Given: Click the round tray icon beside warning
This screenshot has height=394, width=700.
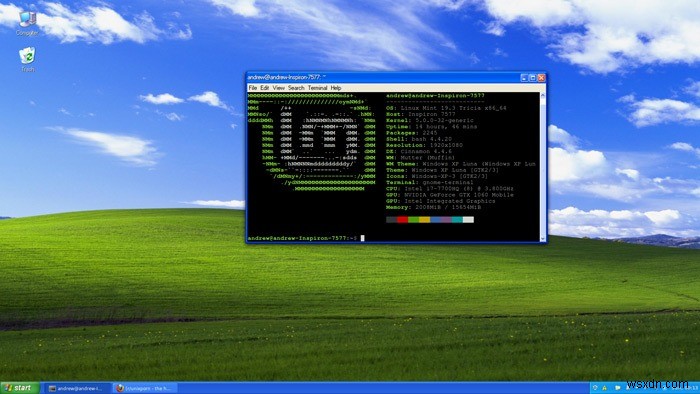Looking at the screenshot, I should point(596,388).
